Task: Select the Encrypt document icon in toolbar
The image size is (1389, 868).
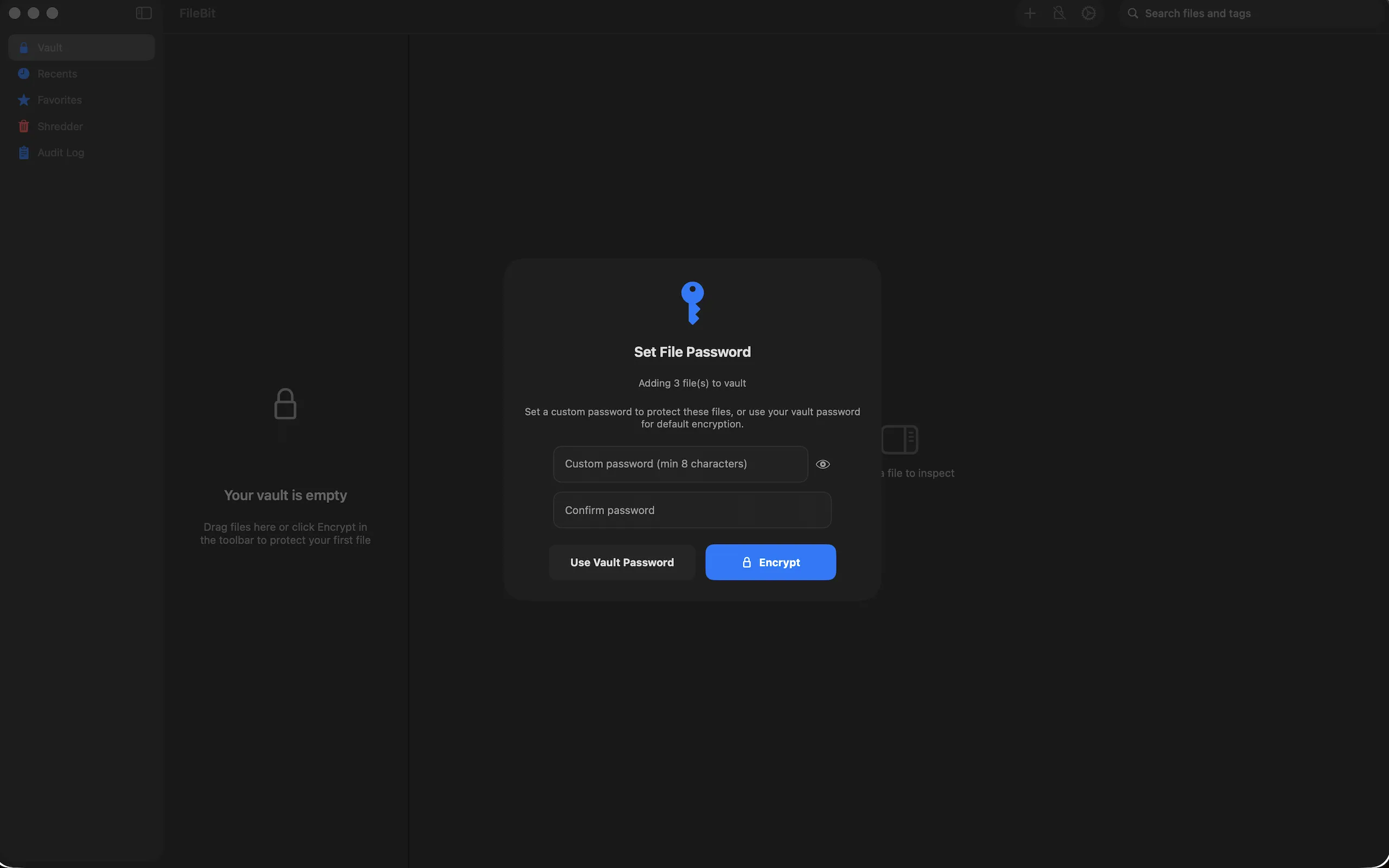Action: tap(1059, 12)
